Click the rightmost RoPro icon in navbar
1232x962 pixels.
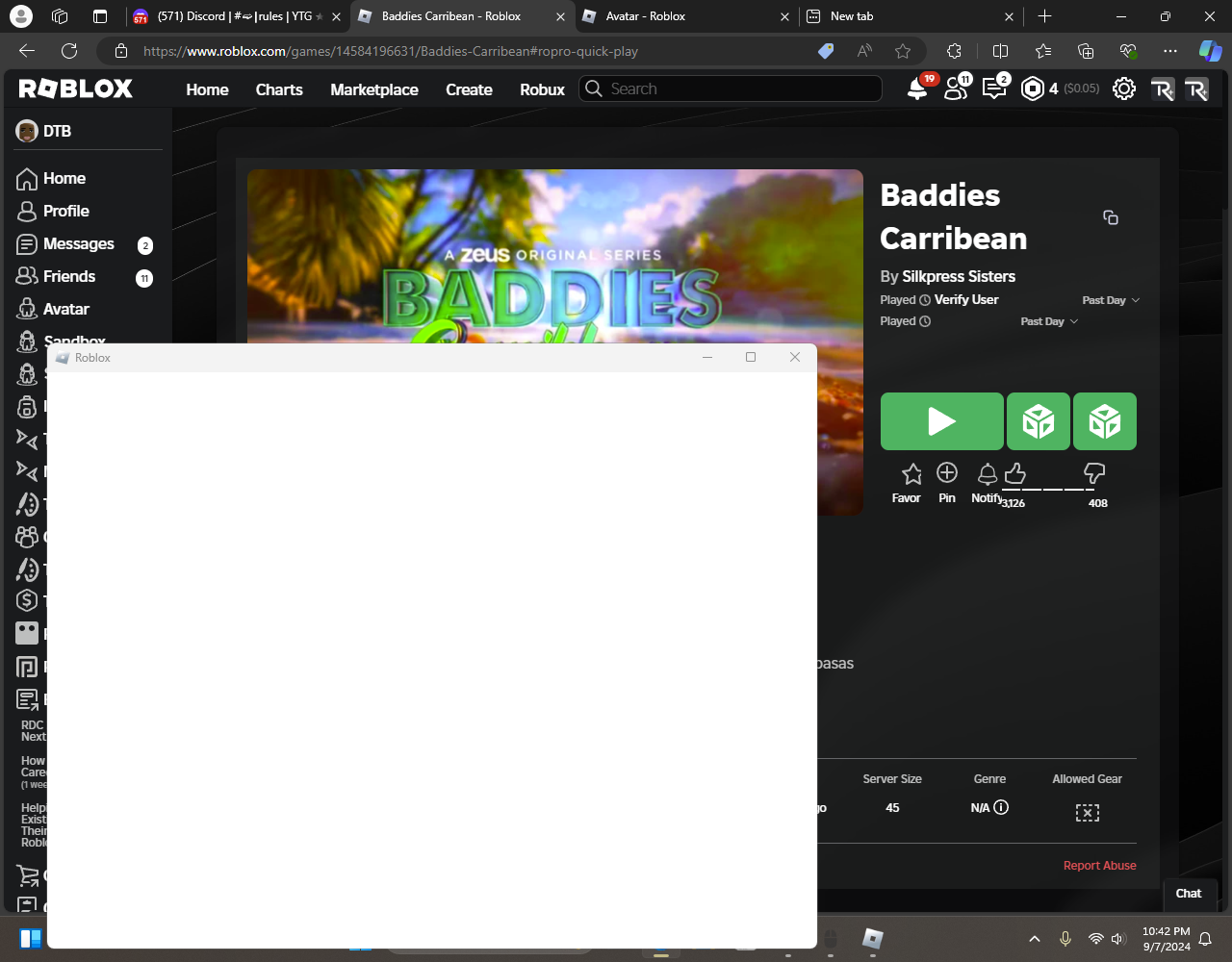tap(1196, 89)
